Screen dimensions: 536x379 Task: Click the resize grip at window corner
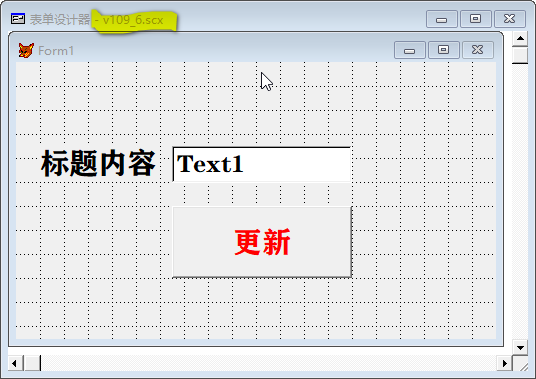(523, 366)
